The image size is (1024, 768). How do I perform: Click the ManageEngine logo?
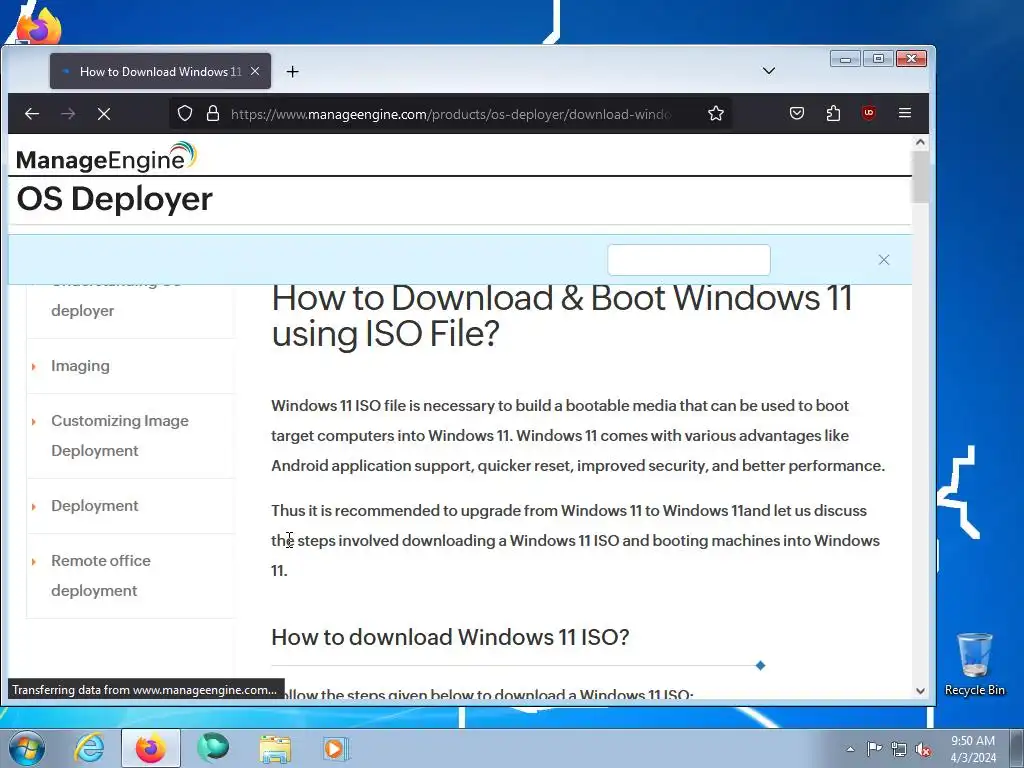point(106,157)
